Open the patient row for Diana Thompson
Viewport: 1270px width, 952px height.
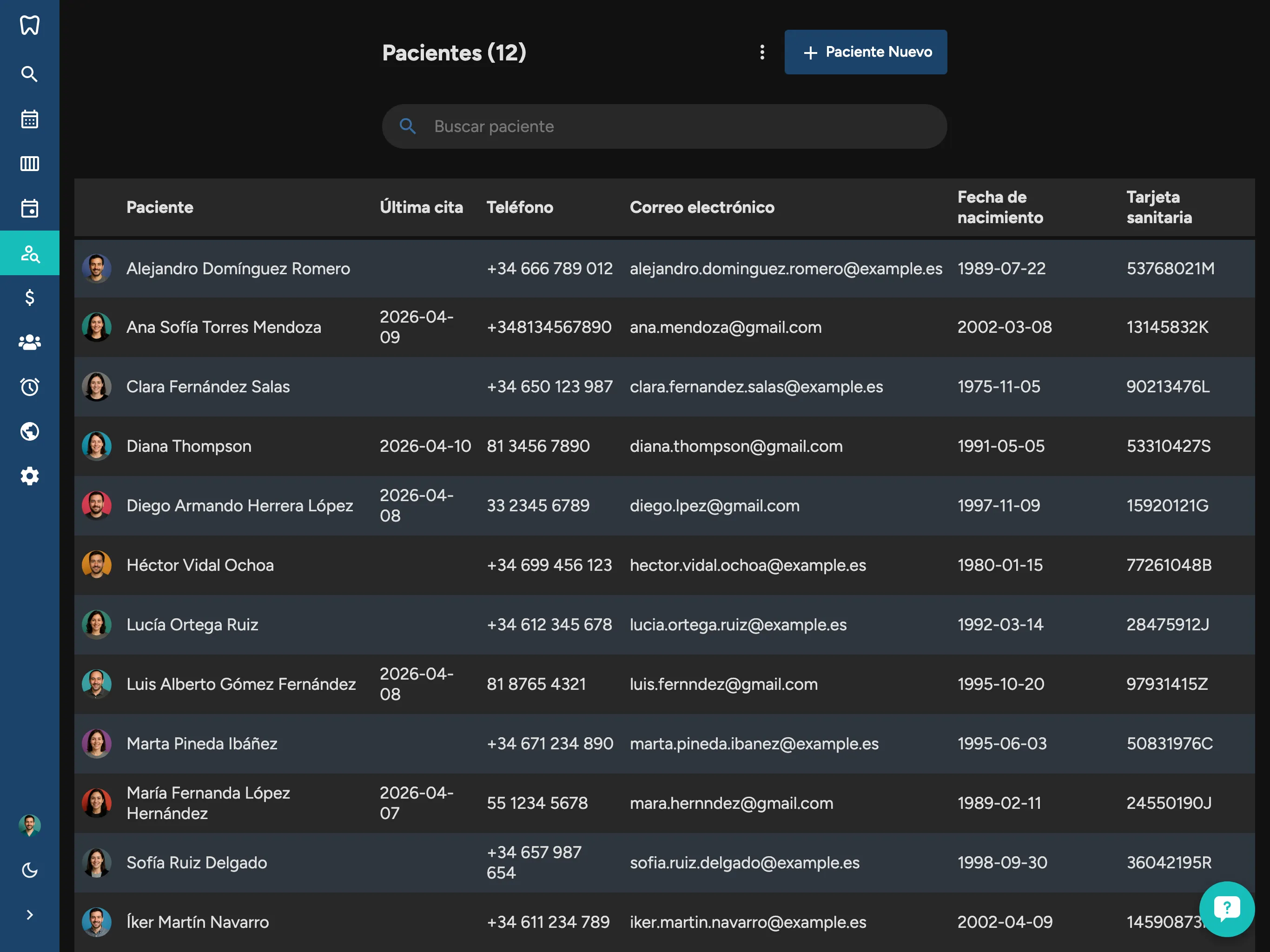coord(189,446)
